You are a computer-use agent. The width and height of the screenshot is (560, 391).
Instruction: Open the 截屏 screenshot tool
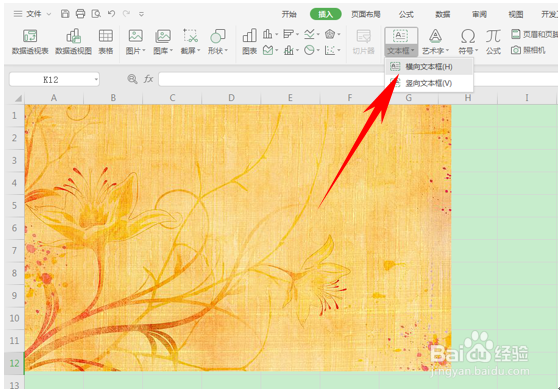click(x=190, y=42)
